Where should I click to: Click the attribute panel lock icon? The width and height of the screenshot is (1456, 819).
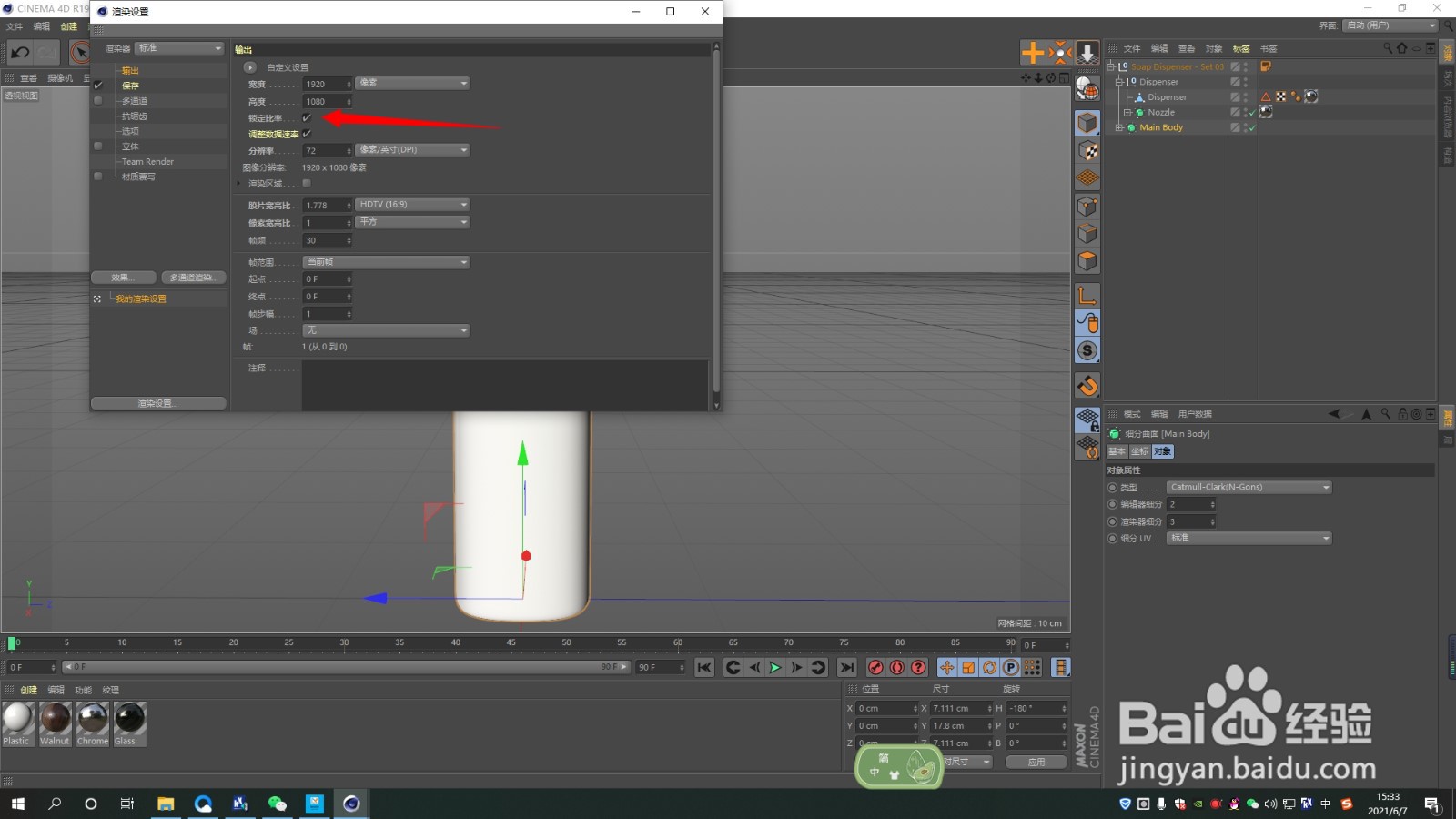[x=1402, y=414]
